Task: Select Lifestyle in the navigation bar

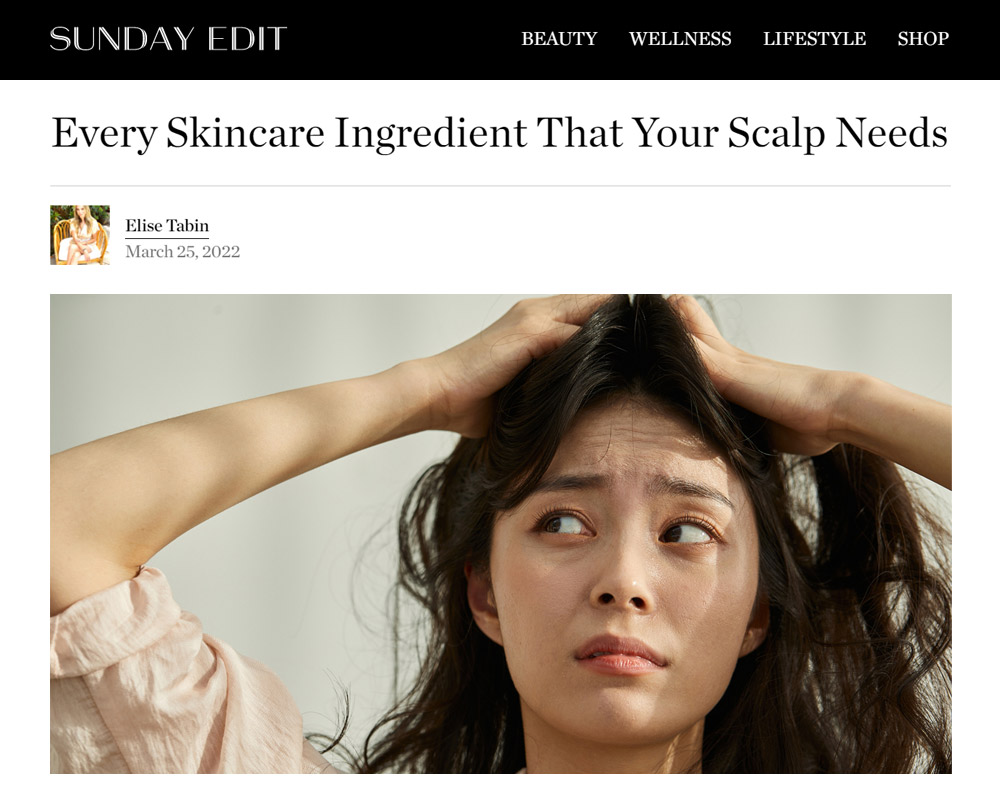Action: [x=814, y=39]
